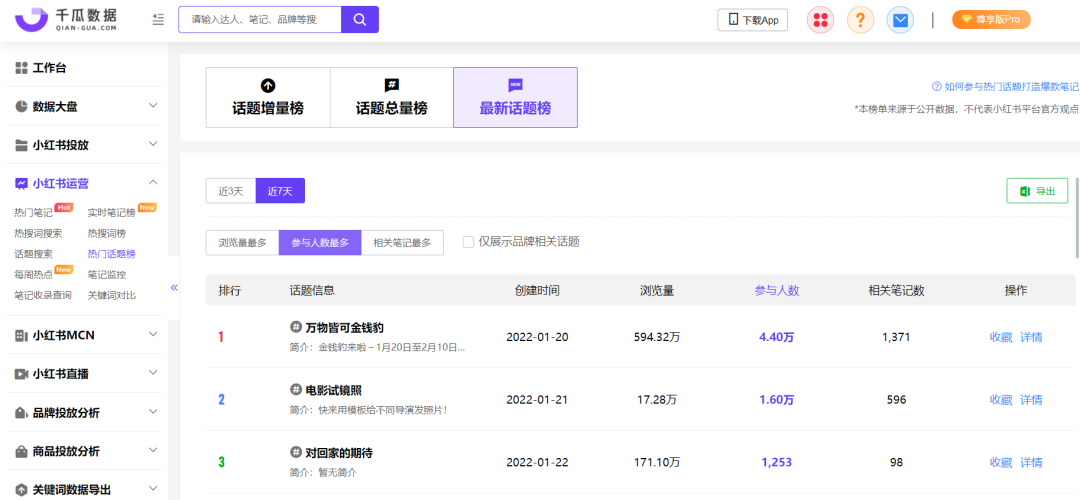Collapse 小红书运营 chevron
This screenshot has width=1080, height=500.
(153, 183)
